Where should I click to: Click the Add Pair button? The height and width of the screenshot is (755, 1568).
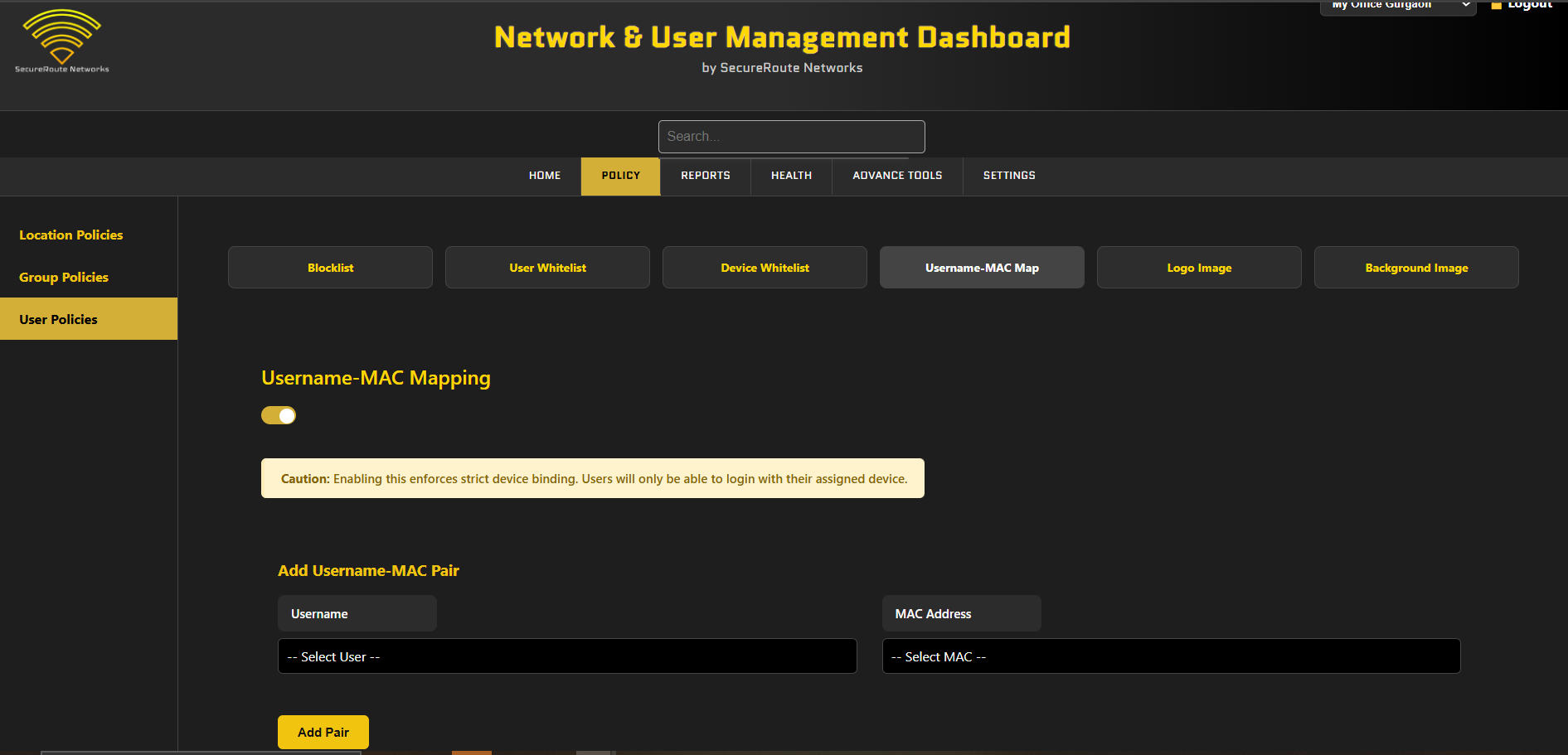(323, 732)
